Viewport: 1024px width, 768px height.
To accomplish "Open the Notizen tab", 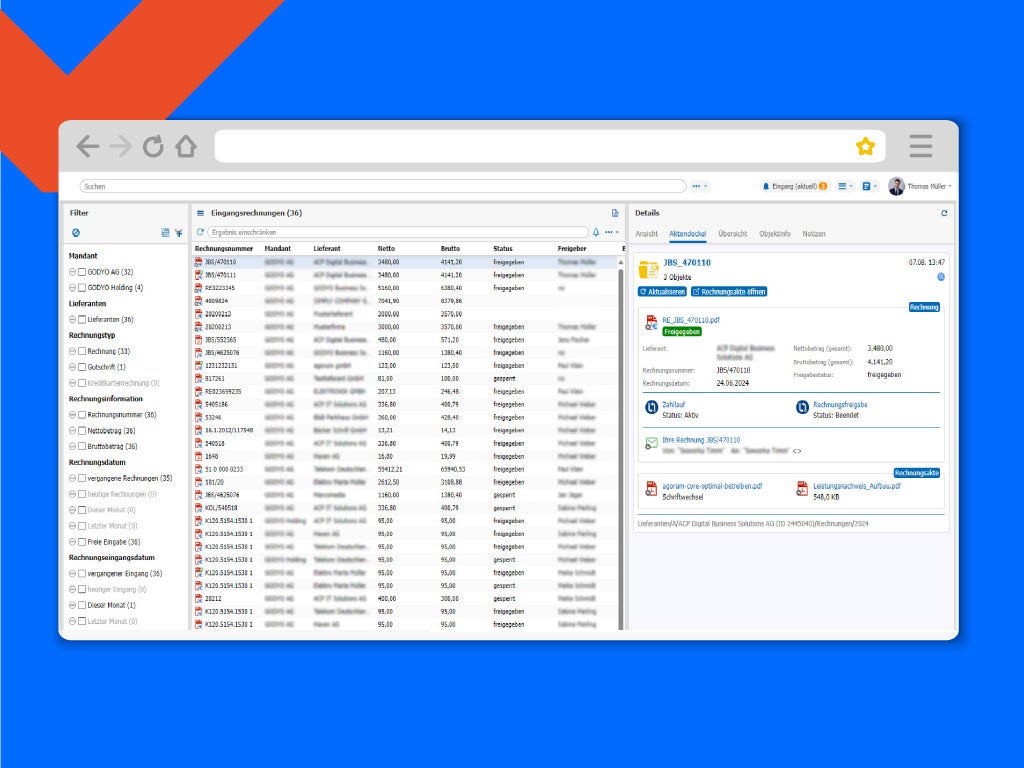I will 813,234.
